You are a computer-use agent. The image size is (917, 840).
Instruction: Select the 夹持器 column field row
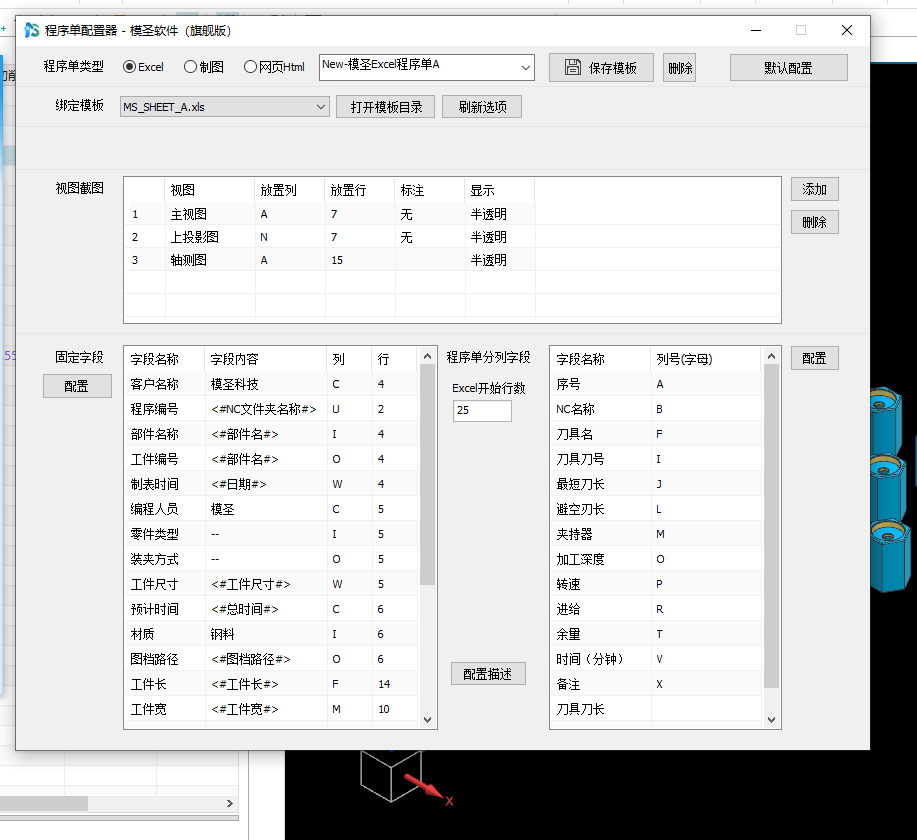point(657,534)
